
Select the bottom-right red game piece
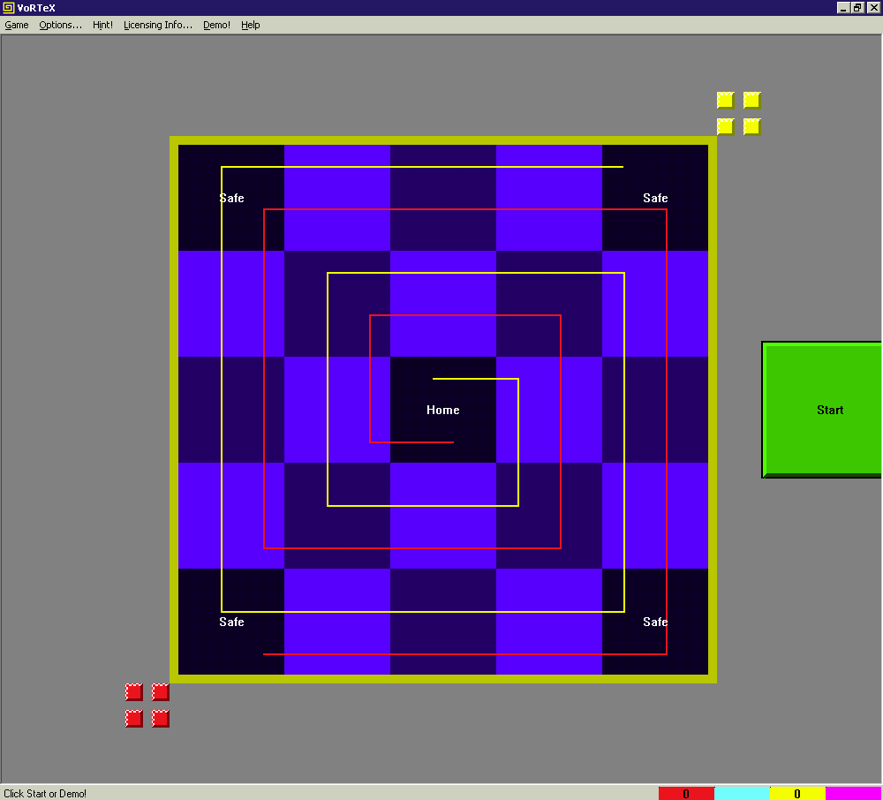[x=160, y=718]
